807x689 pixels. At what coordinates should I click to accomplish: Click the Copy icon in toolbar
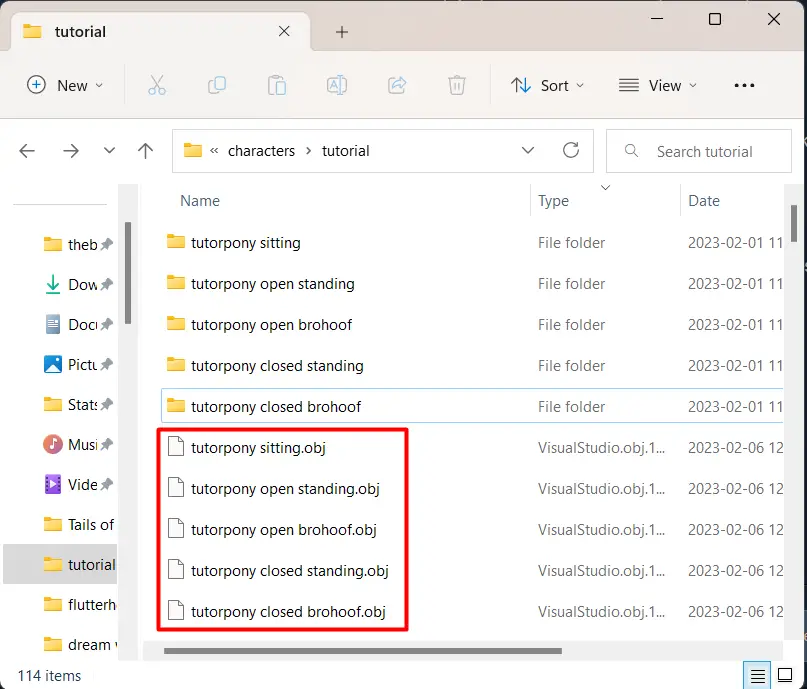tap(217, 85)
